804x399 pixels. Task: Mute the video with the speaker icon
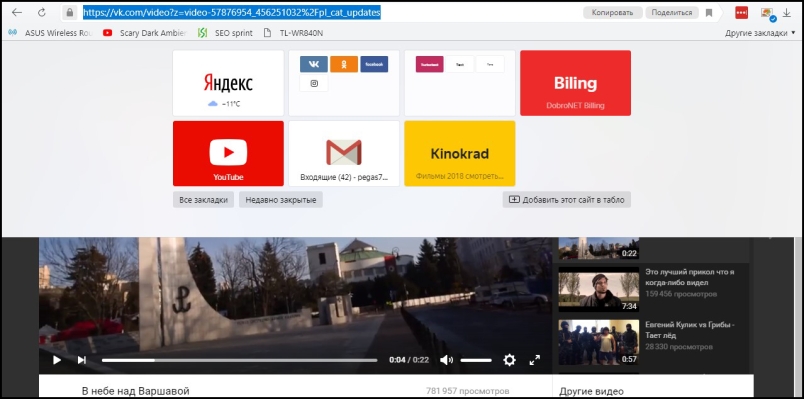click(x=446, y=360)
